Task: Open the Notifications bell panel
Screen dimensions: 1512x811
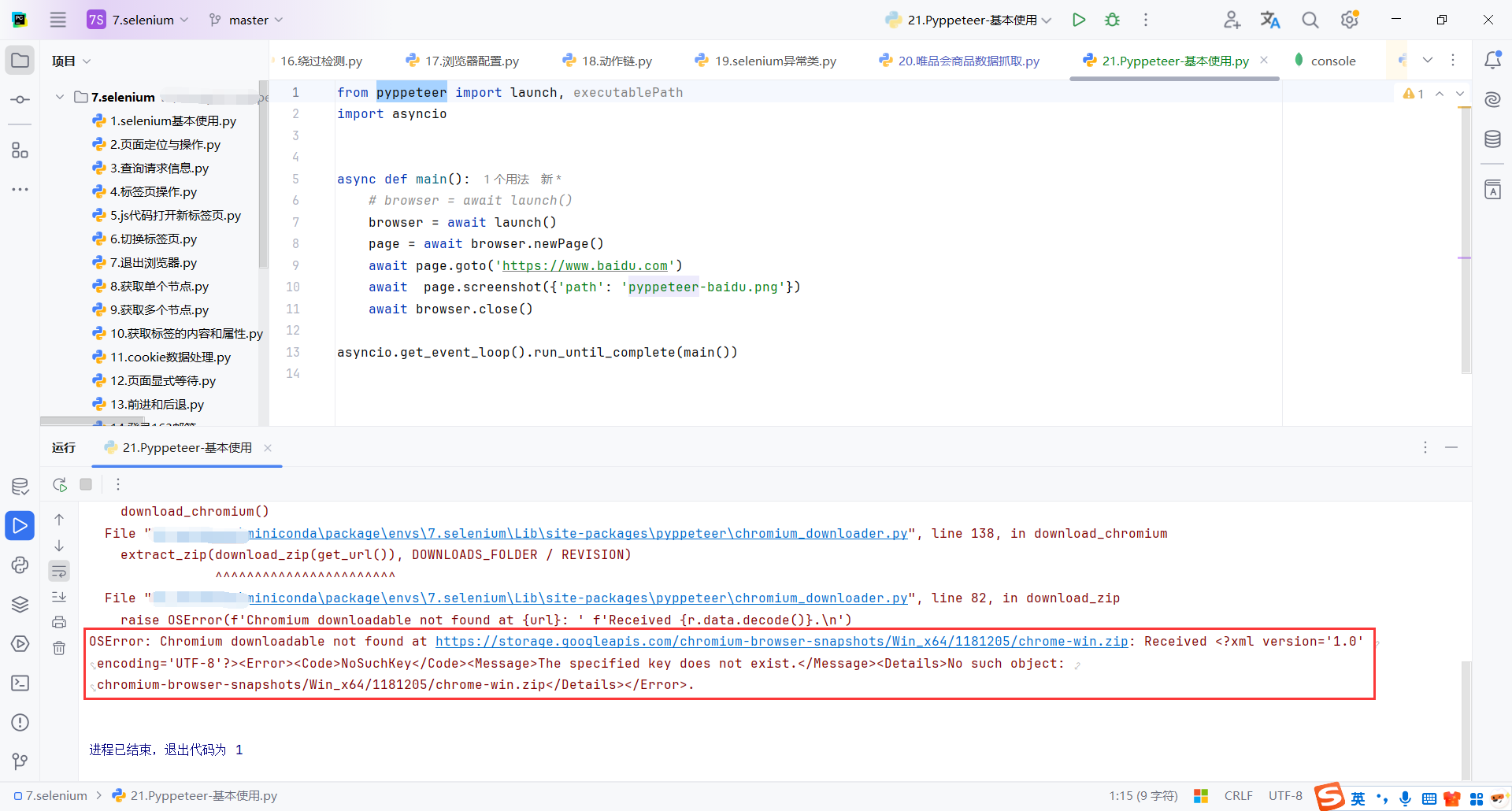Action: [1492, 61]
